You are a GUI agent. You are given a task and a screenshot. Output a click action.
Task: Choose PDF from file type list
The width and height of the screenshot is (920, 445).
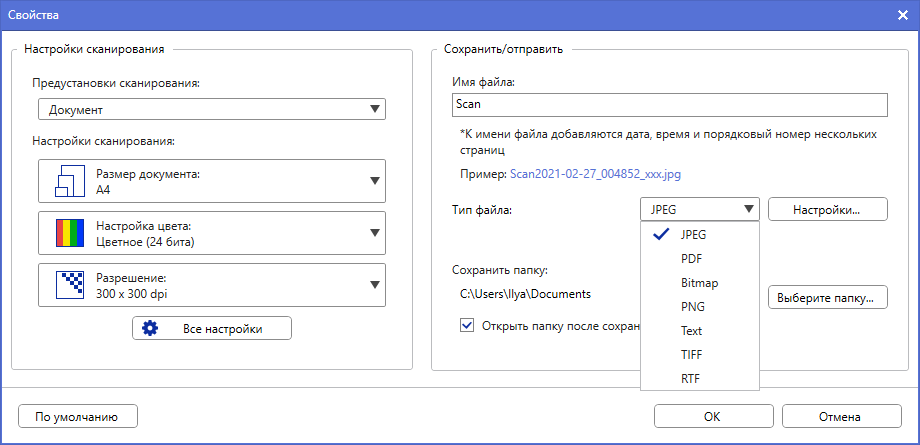(691, 259)
